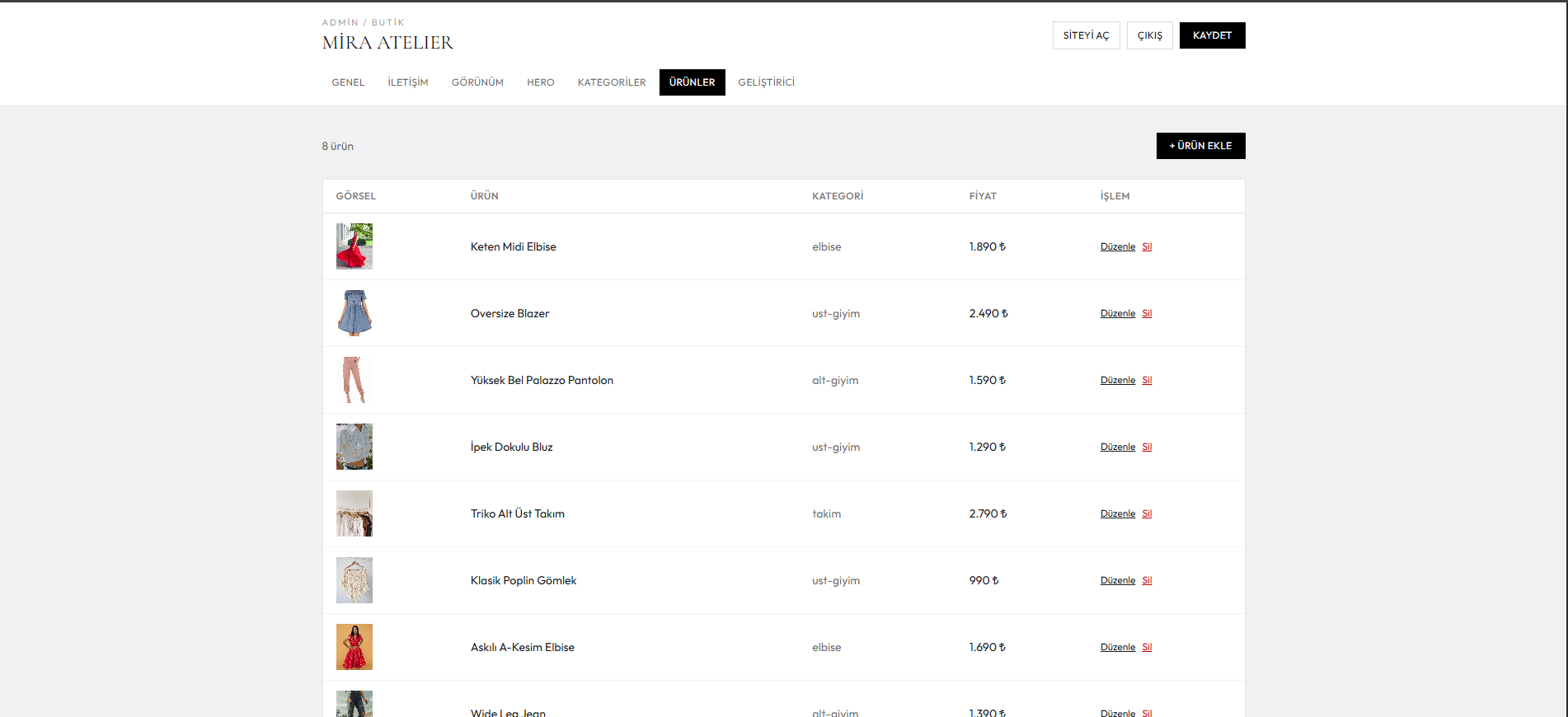Delete the Triko Alt Üst Takım product

[1147, 513]
